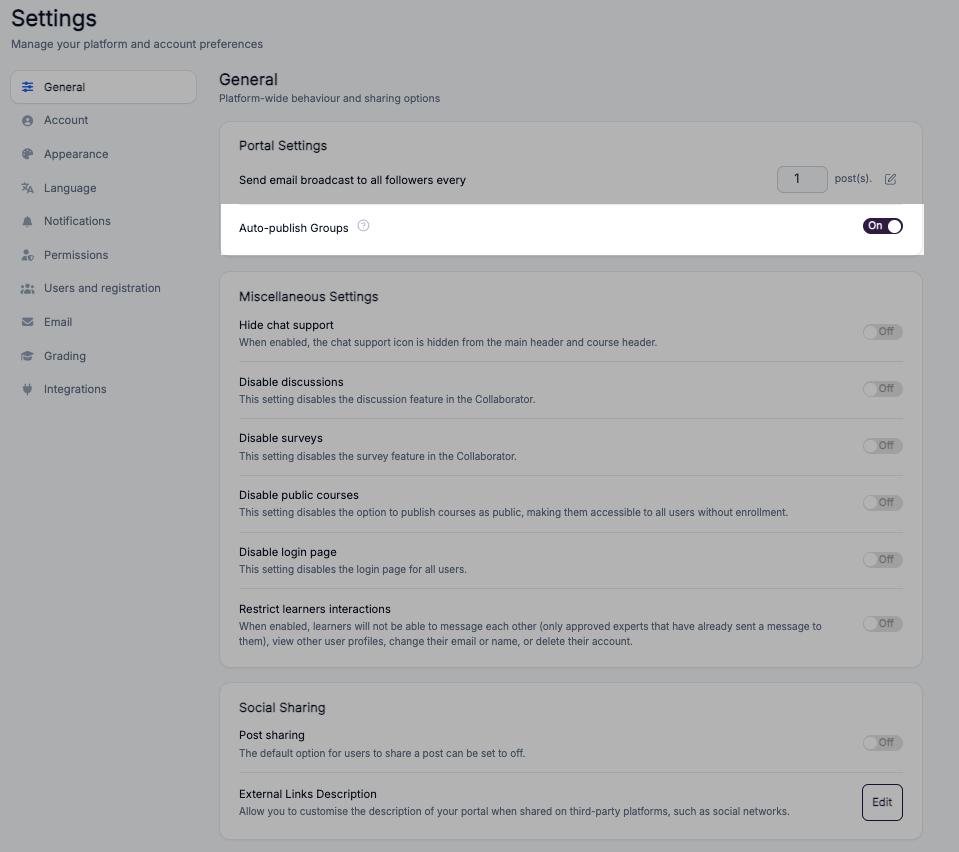Click the Email envelope icon

coord(28,322)
